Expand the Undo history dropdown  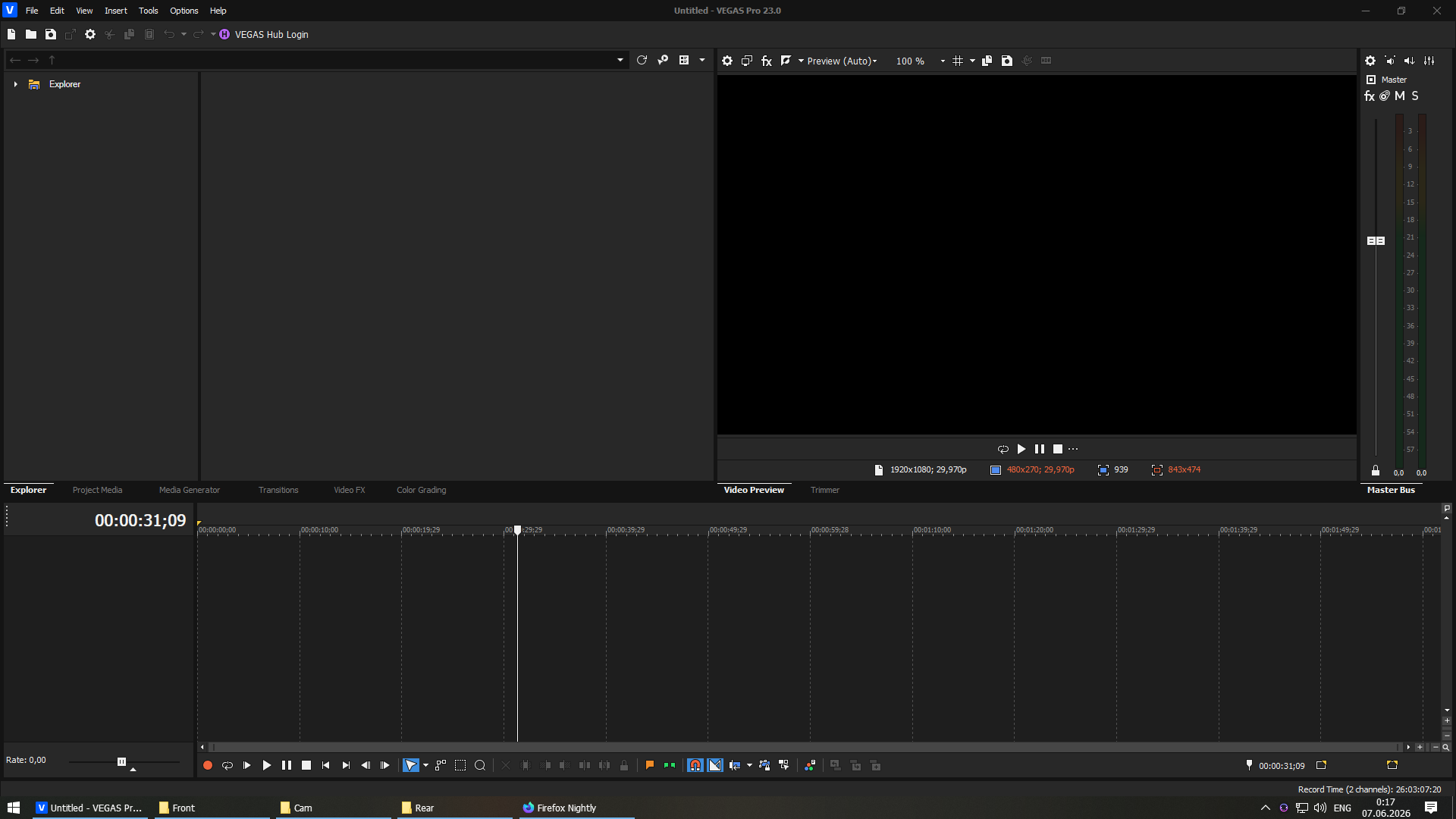[x=184, y=34]
